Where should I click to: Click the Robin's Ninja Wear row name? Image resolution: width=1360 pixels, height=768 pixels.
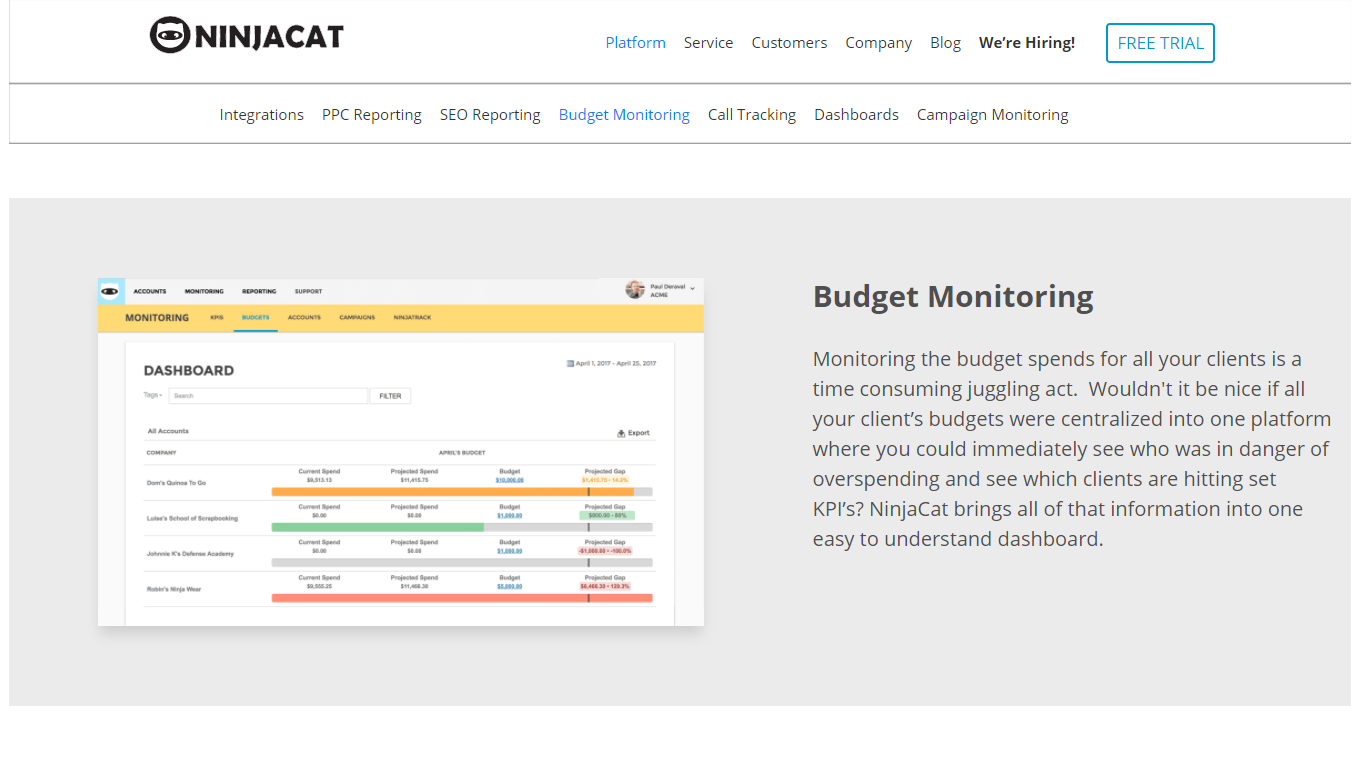click(173, 589)
